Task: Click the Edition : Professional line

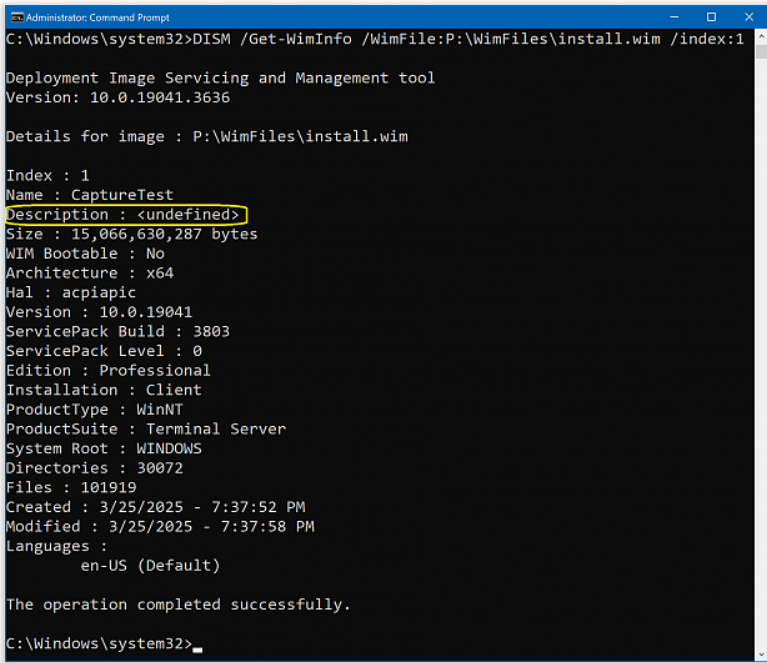Action: click(108, 370)
